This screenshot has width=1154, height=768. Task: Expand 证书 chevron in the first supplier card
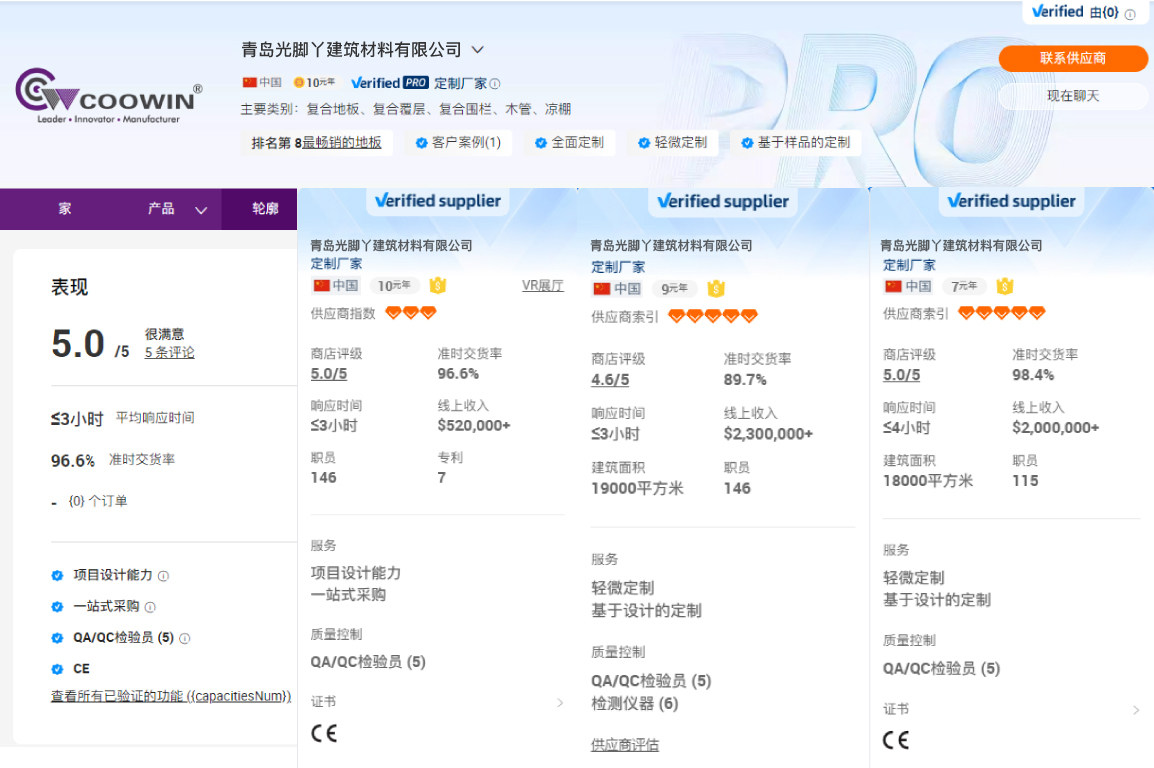click(560, 703)
